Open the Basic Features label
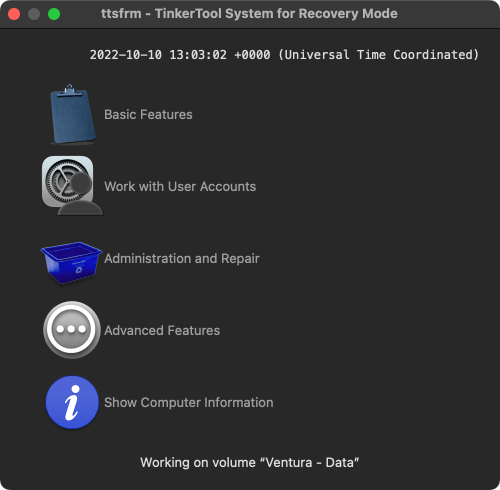Image resolution: width=500 pixels, height=490 pixels. tap(148, 115)
